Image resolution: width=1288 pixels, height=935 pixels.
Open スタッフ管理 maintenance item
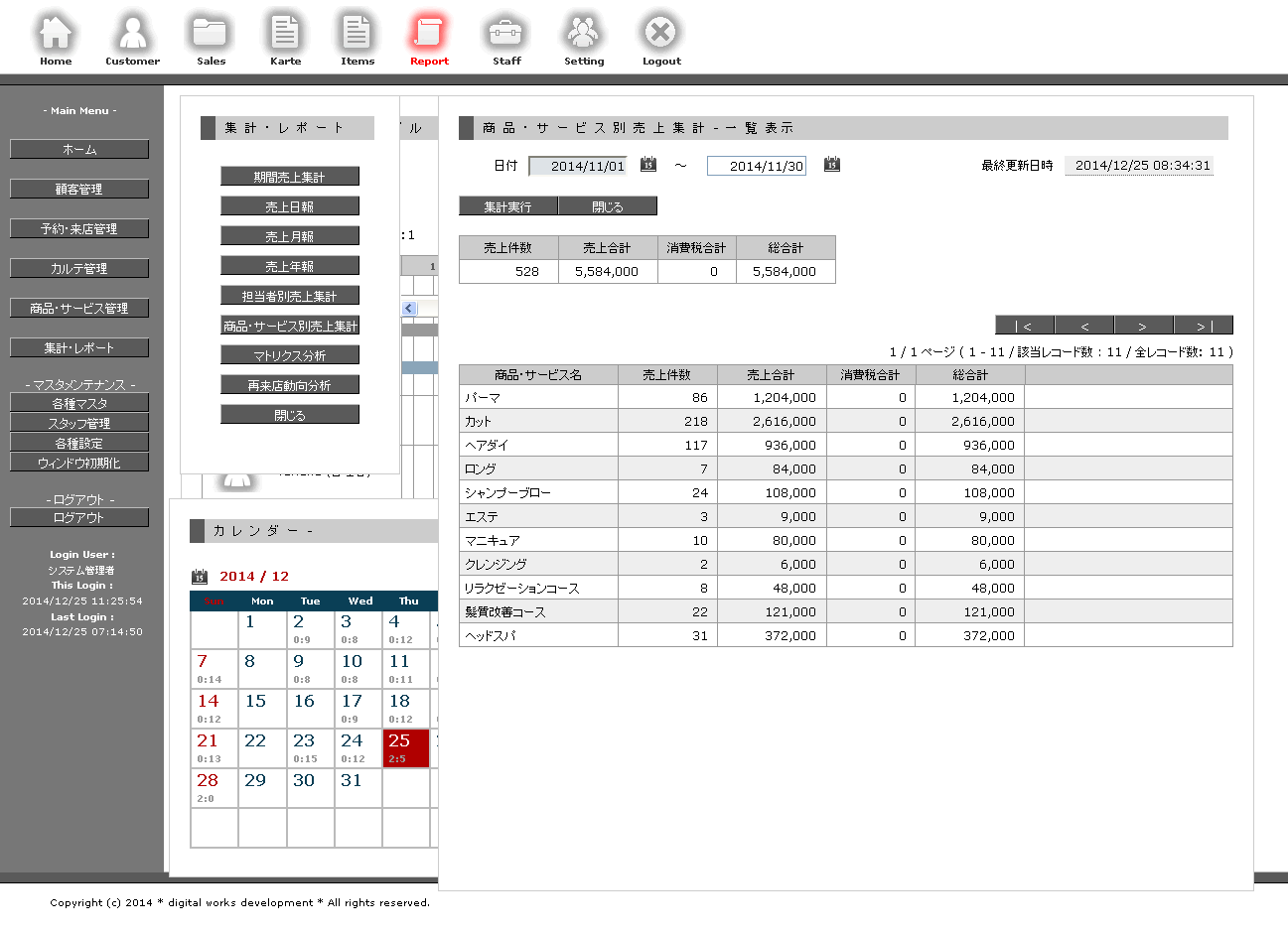[79, 423]
